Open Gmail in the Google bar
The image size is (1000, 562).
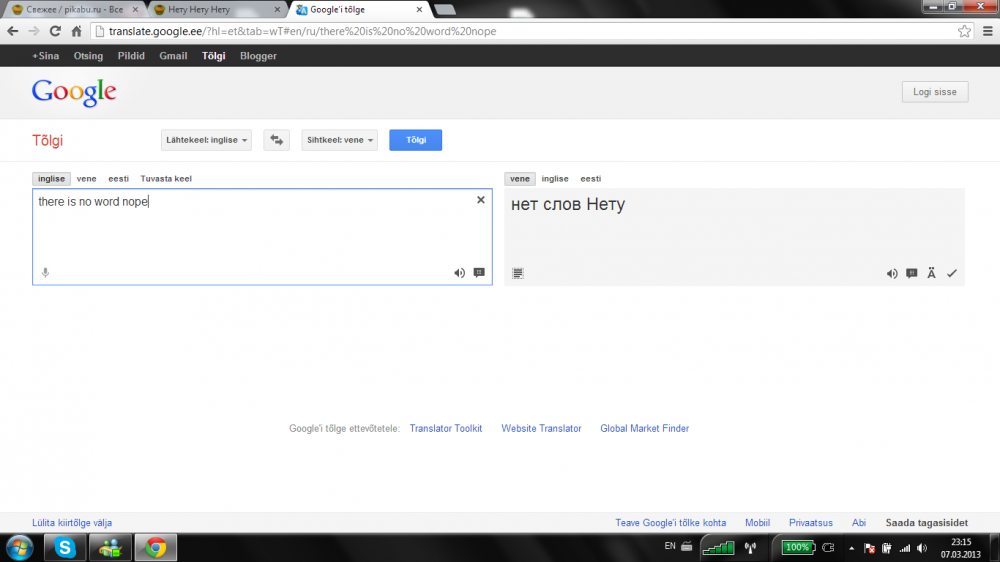173,56
